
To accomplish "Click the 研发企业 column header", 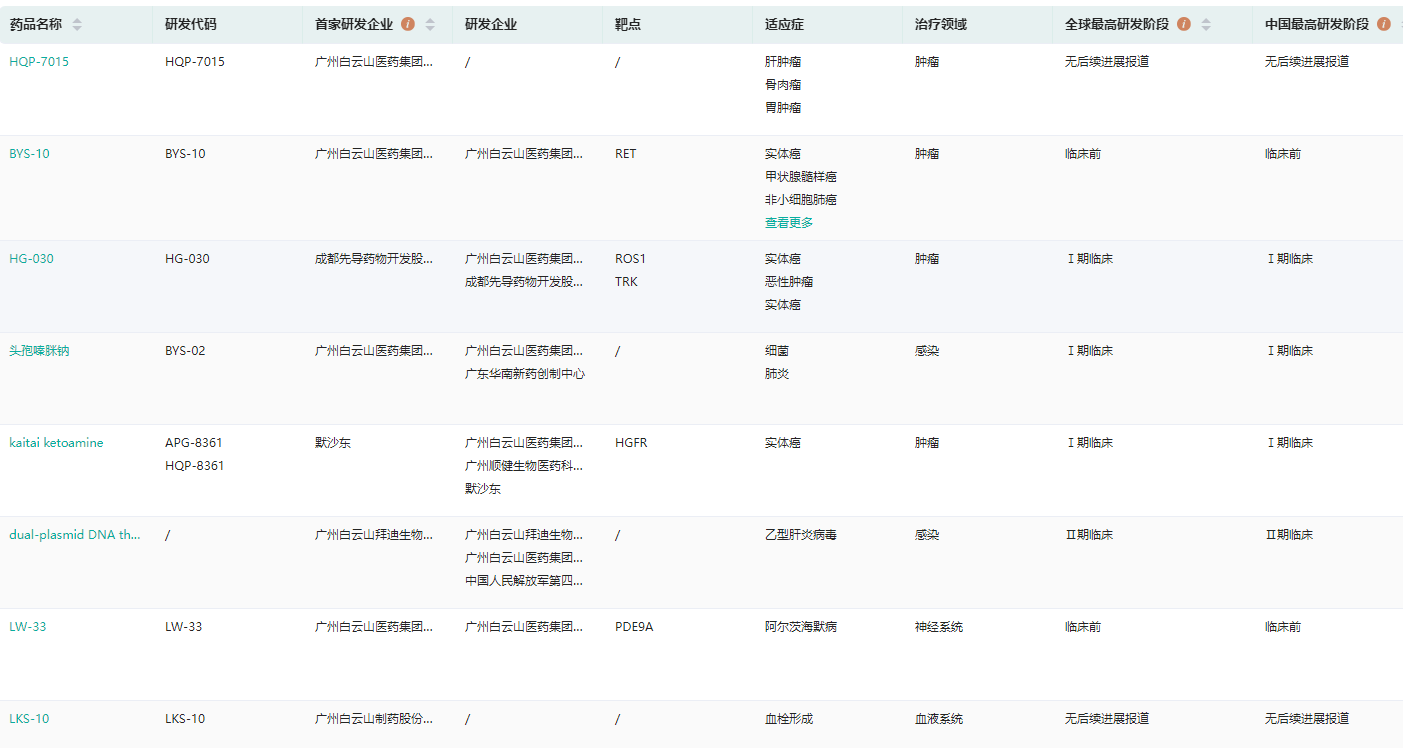I will (491, 24).
